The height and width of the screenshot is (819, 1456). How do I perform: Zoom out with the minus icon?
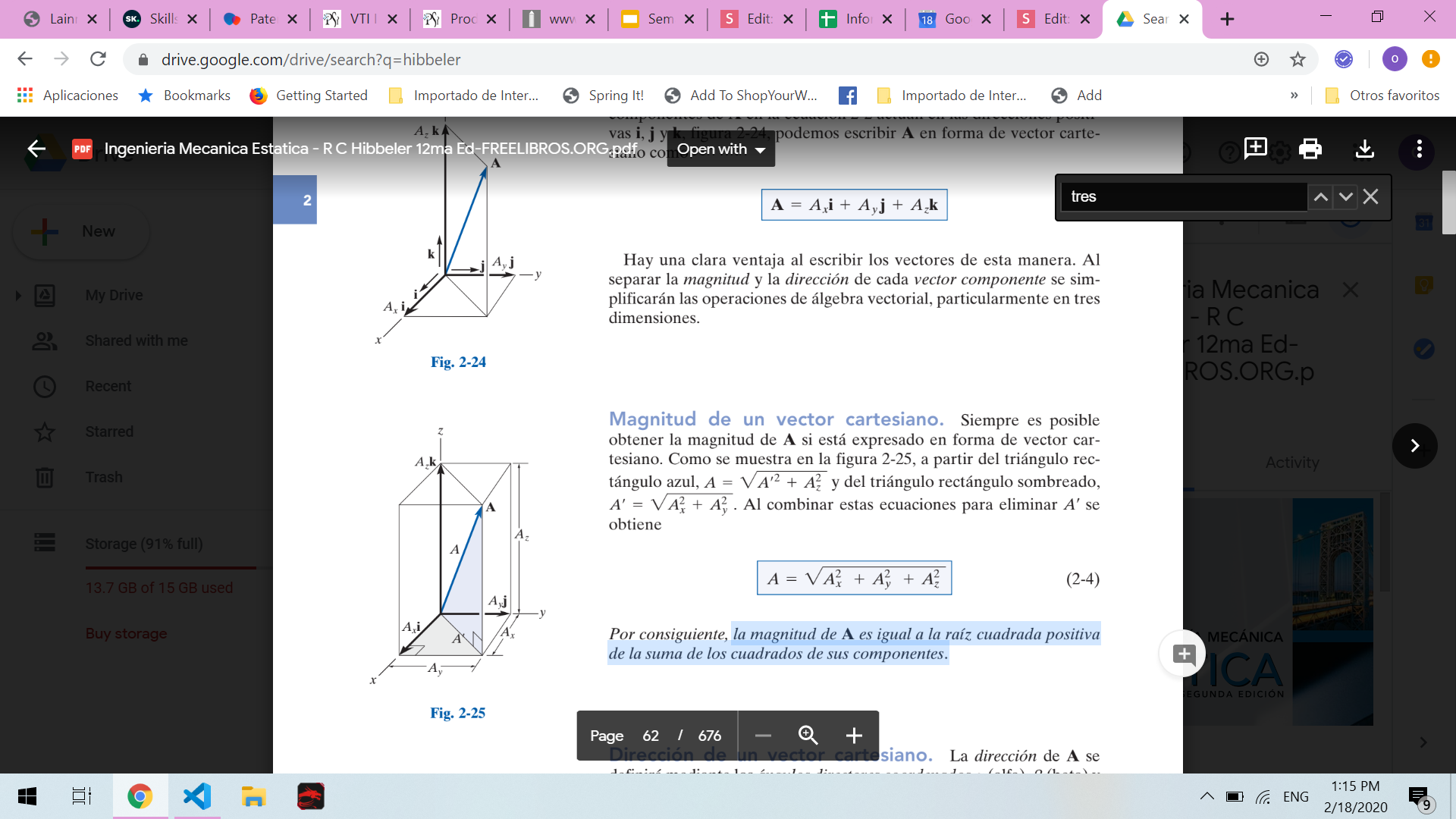click(763, 736)
